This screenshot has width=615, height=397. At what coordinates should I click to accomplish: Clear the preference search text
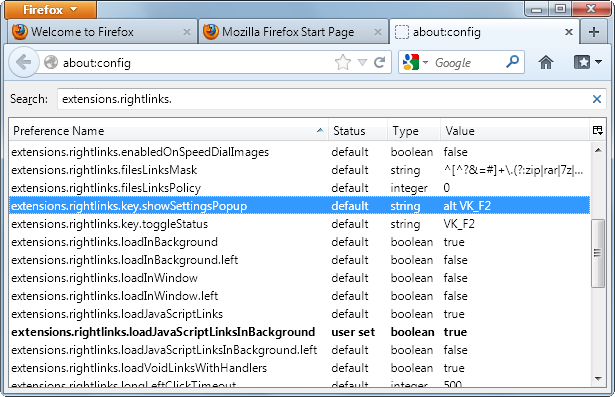[x=597, y=99]
